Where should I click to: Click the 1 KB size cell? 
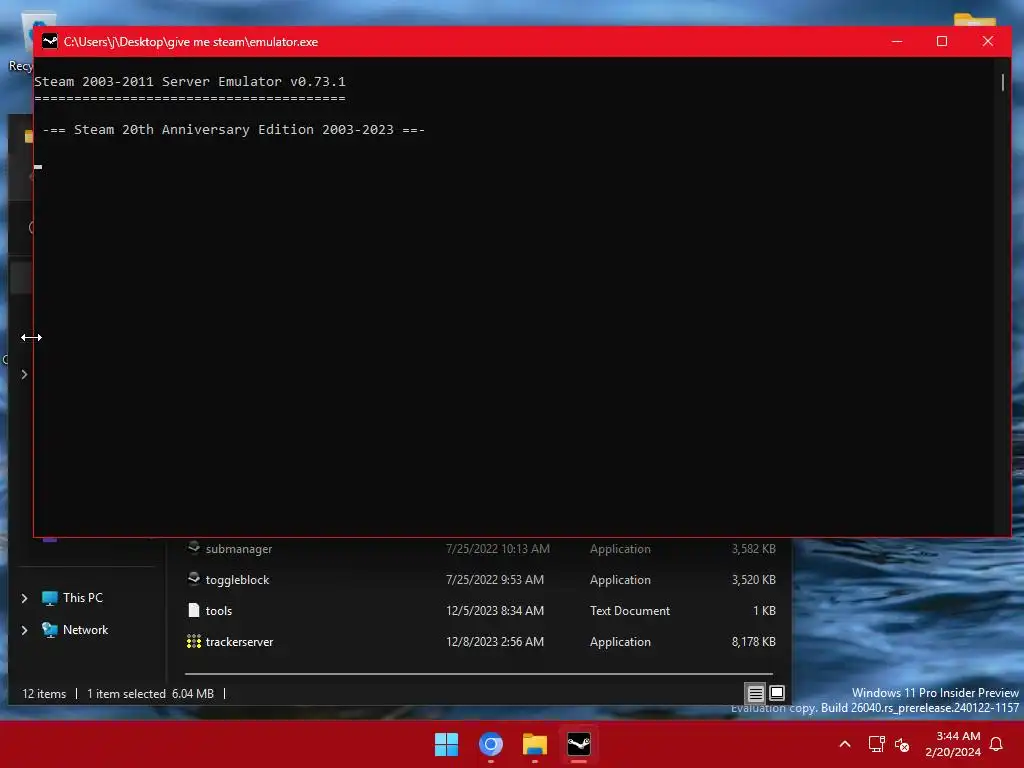click(763, 611)
